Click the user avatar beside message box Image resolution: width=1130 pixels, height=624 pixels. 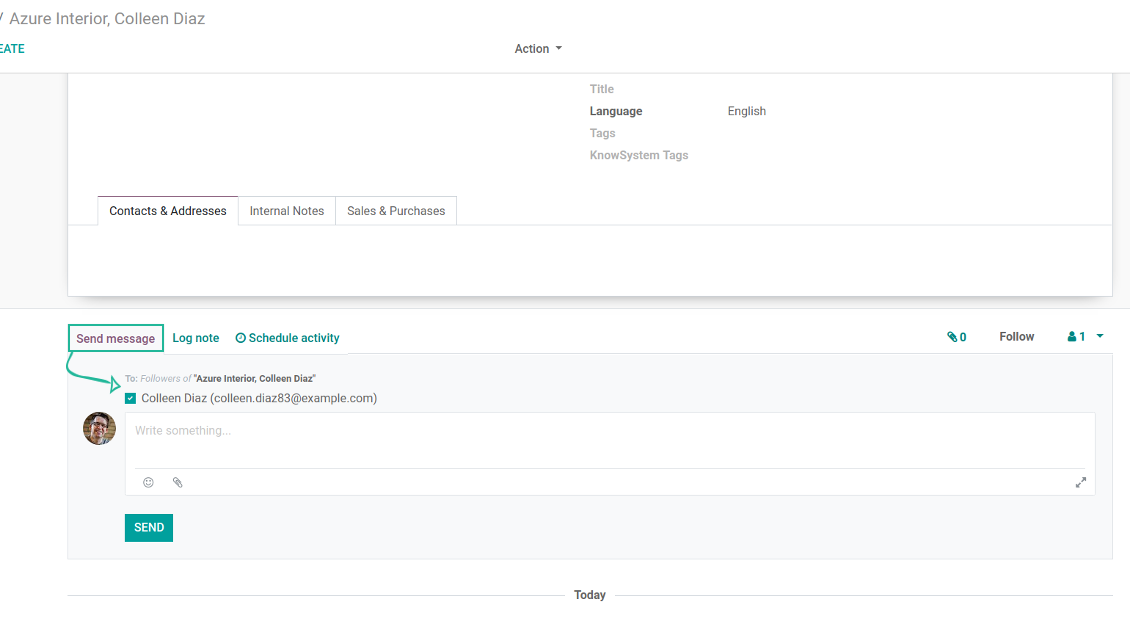(x=99, y=428)
